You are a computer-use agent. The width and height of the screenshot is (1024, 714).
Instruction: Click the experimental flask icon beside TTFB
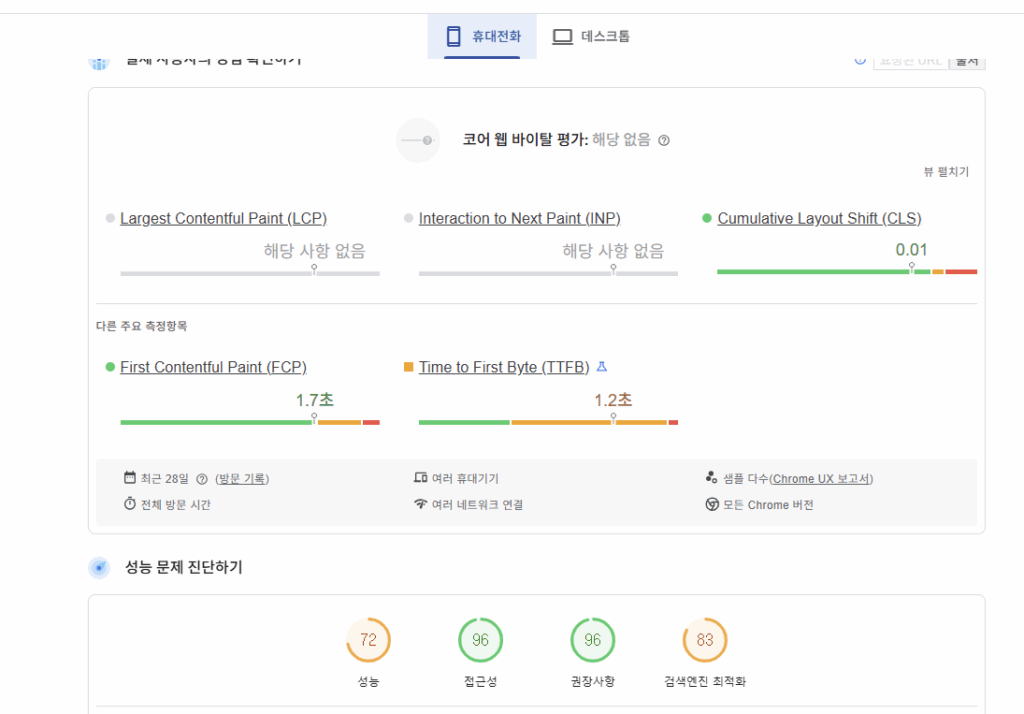pos(602,367)
